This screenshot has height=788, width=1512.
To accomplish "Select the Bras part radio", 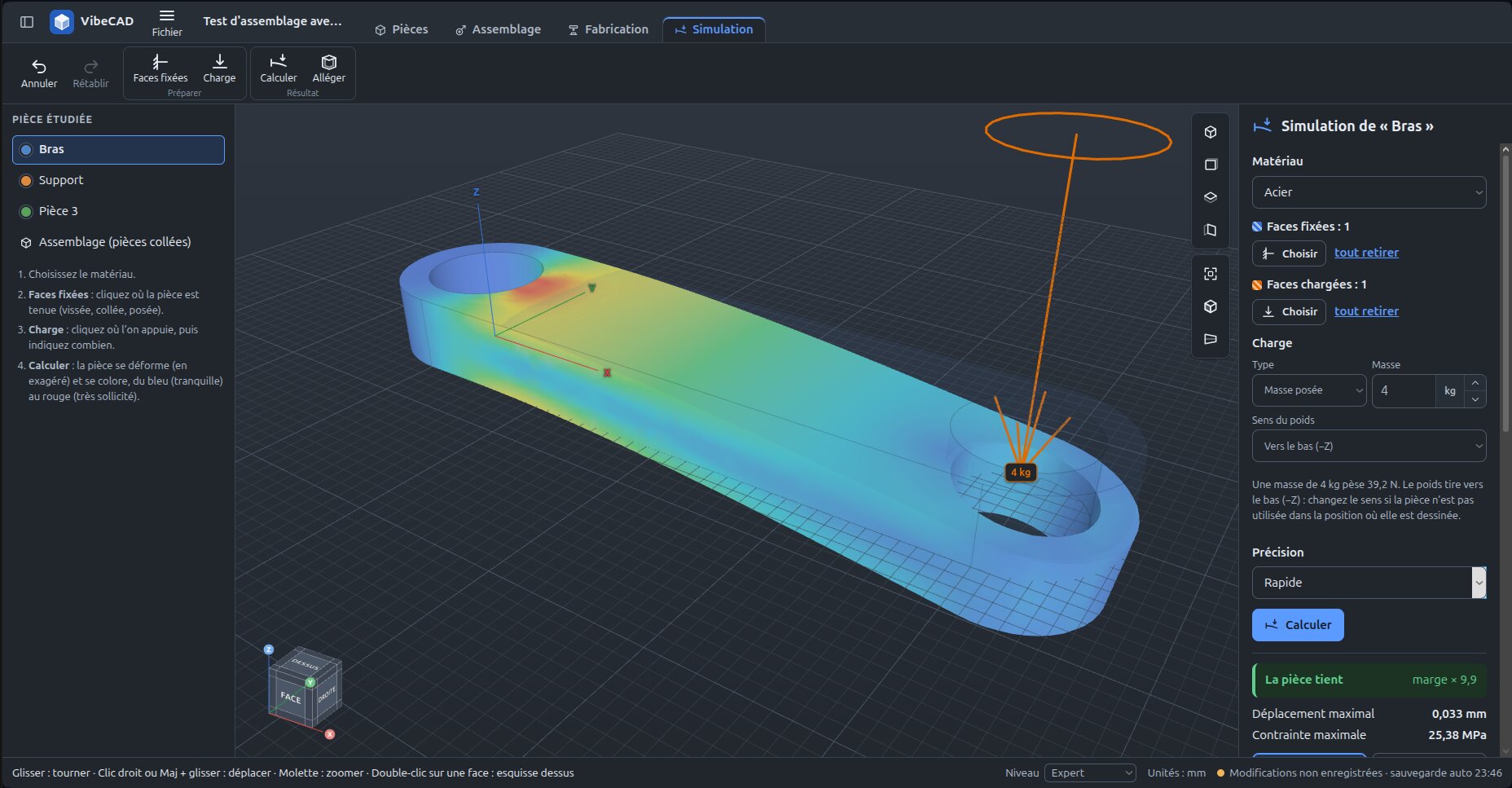I will (118, 150).
